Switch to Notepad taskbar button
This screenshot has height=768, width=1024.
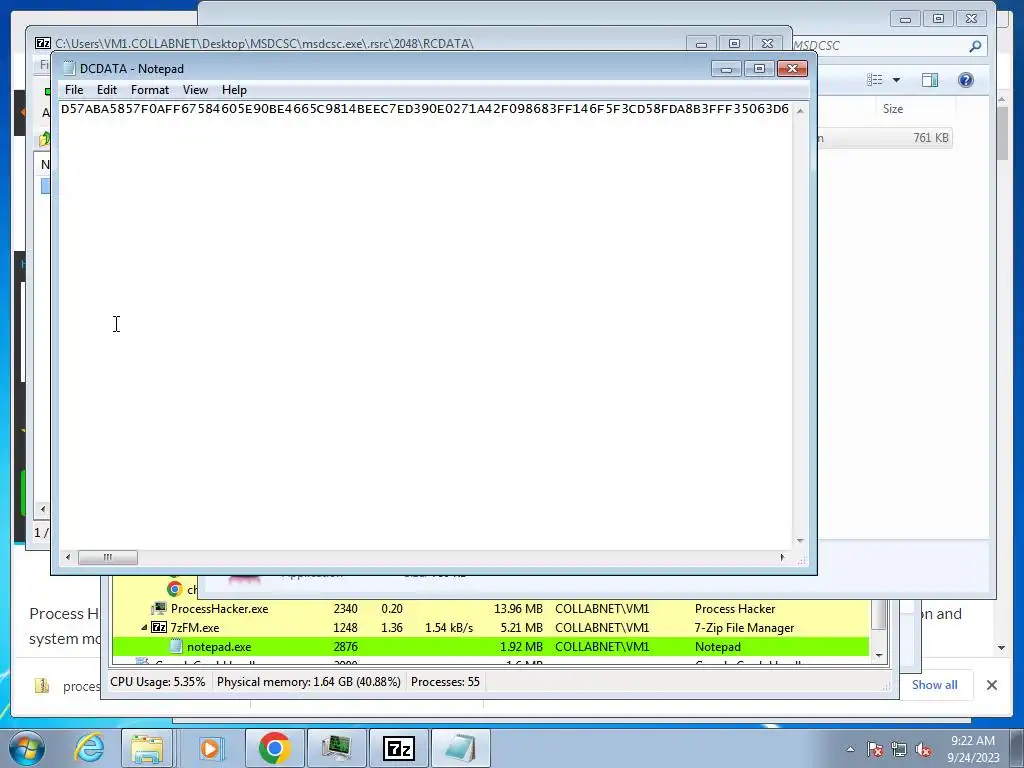pos(461,748)
